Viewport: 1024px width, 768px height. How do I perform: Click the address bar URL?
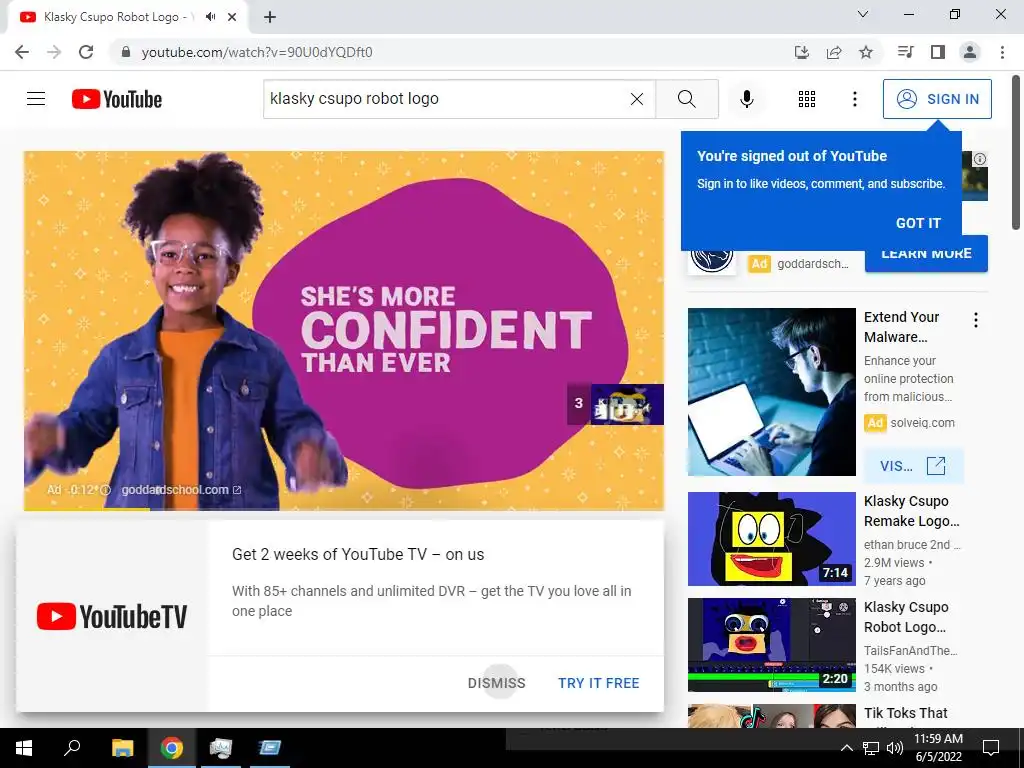(257, 52)
